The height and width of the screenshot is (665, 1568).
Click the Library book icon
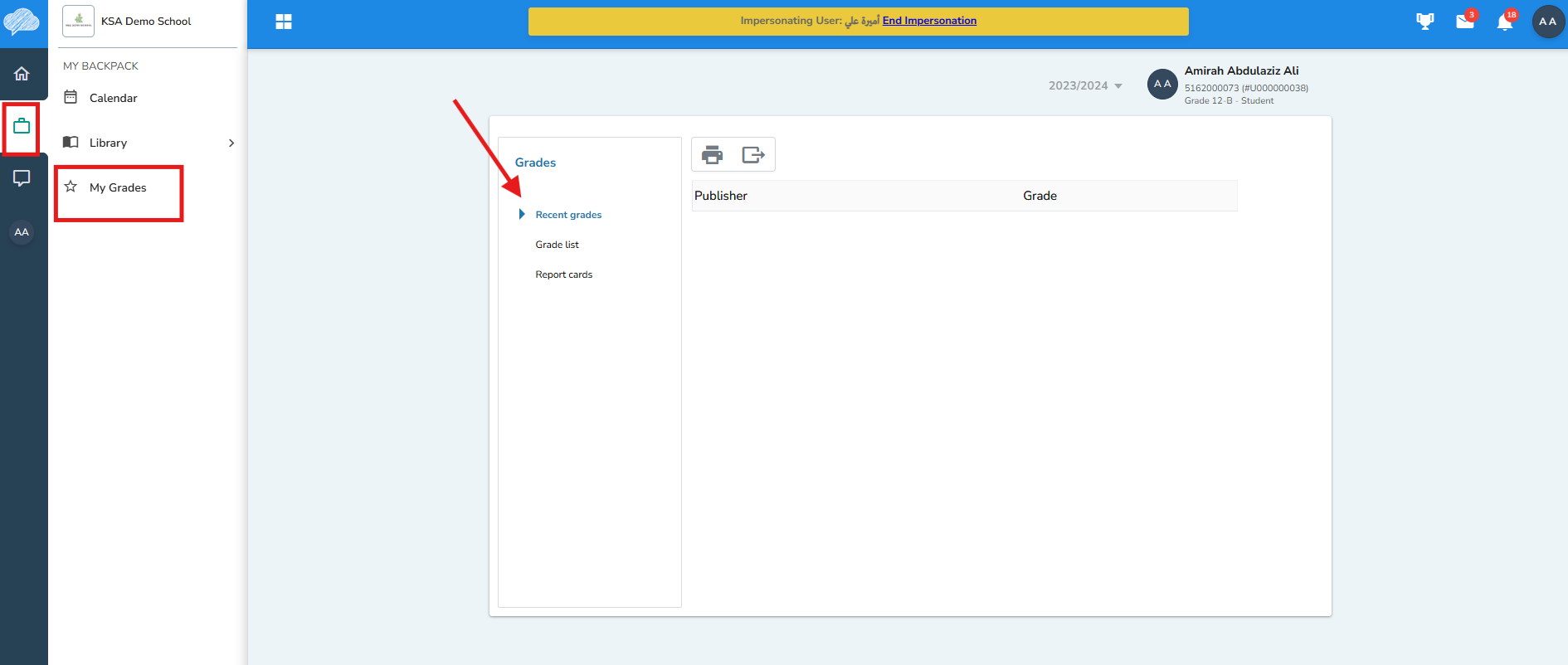coord(71,142)
